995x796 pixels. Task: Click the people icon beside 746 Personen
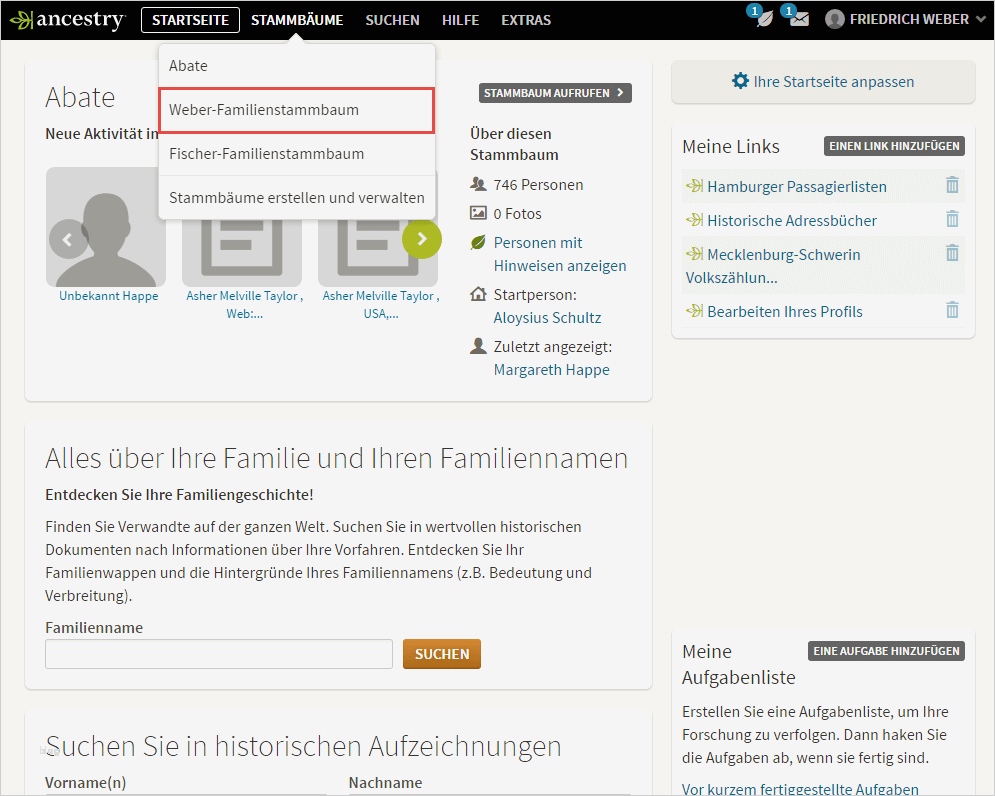478,184
